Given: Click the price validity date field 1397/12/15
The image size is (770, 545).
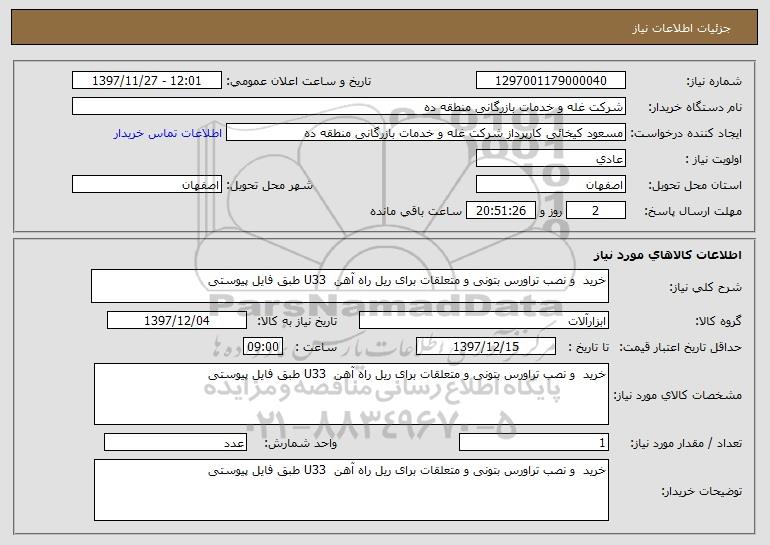Looking at the screenshot, I should (486, 347).
